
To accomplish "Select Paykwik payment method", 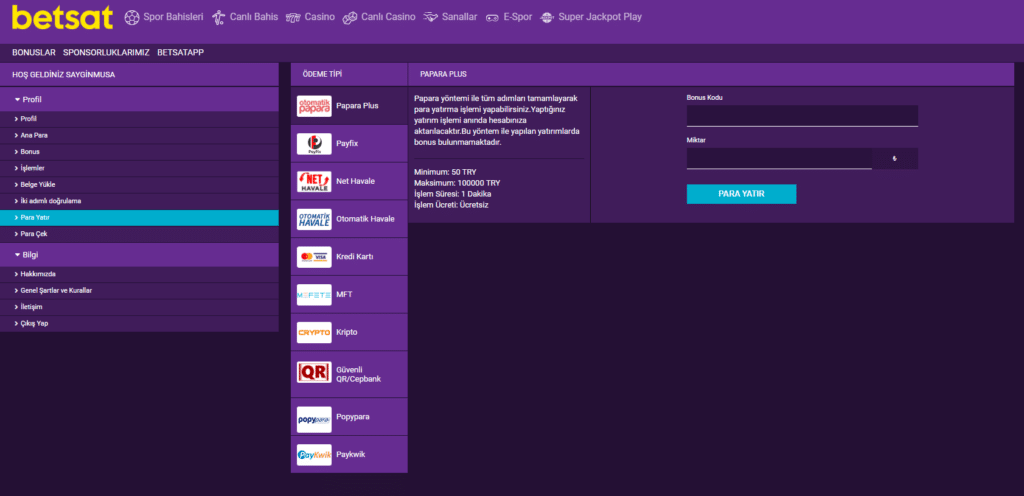I will tap(349, 455).
